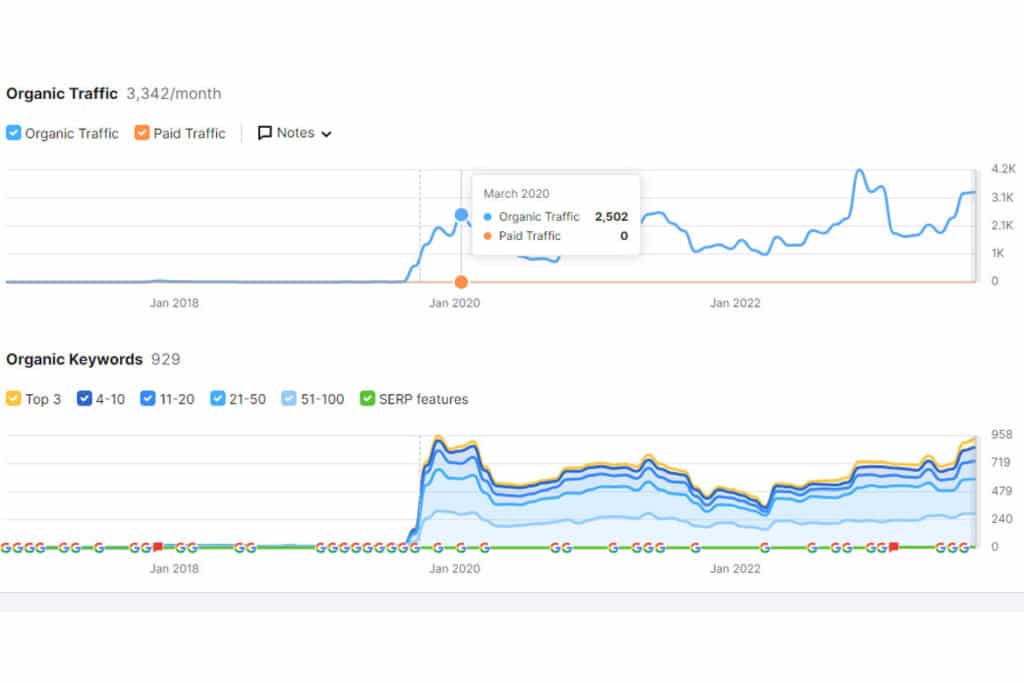
Task: Click the "719" axis label
Action: click(x=1000, y=462)
